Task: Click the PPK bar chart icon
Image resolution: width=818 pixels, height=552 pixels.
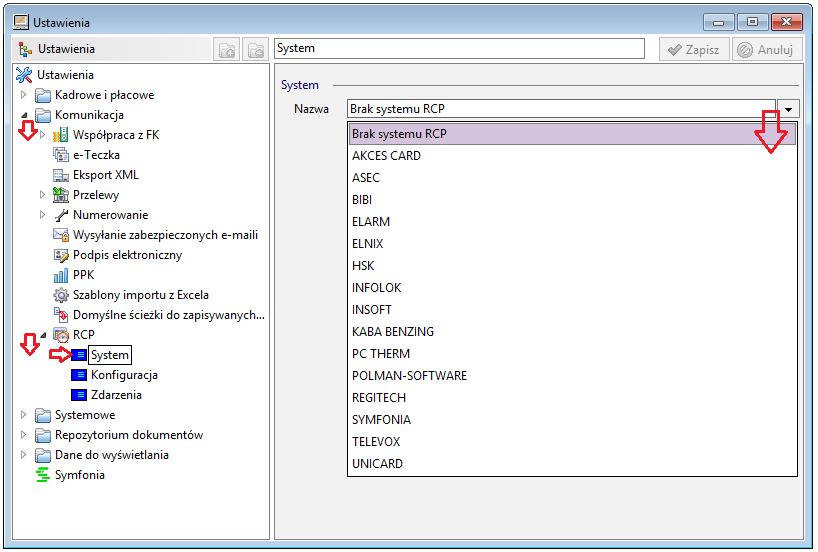Action: [x=61, y=275]
